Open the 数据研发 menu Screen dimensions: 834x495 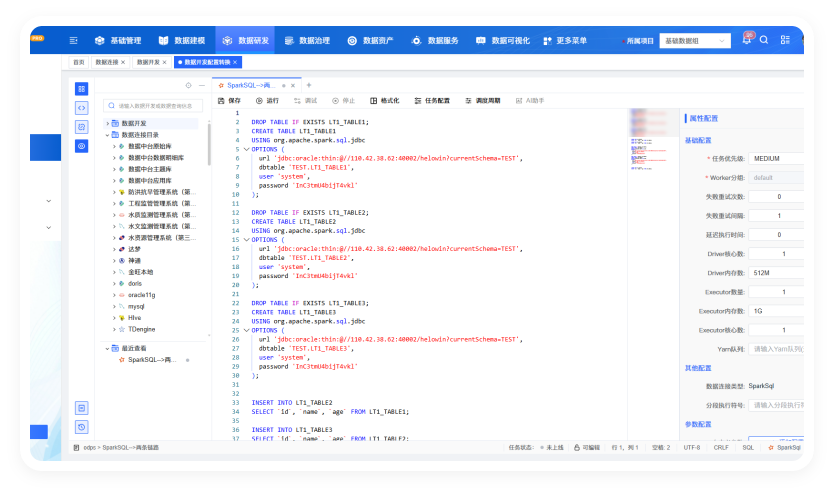click(x=245, y=40)
